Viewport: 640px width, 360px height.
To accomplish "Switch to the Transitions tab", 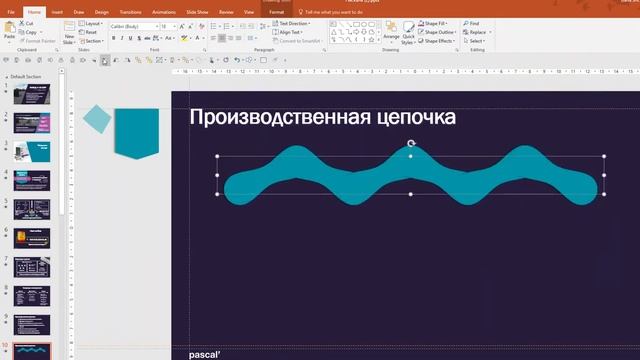I will (131, 12).
